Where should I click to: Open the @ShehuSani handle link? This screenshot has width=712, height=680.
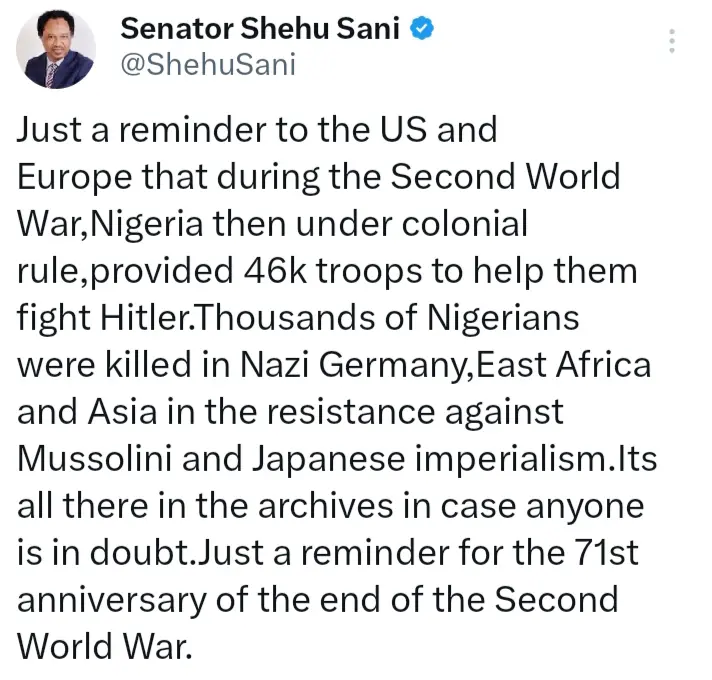(x=207, y=65)
